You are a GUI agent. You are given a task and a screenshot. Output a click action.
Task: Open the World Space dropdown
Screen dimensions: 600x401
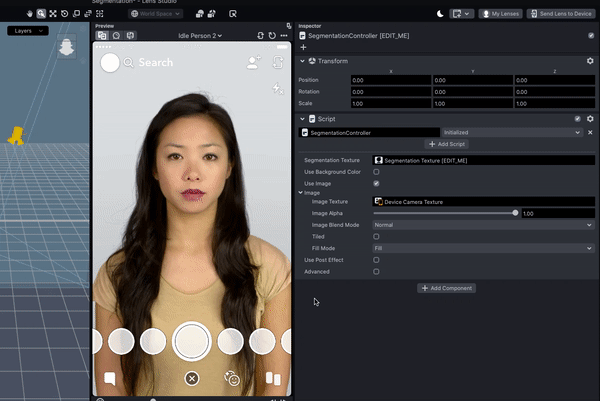coord(155,14)
